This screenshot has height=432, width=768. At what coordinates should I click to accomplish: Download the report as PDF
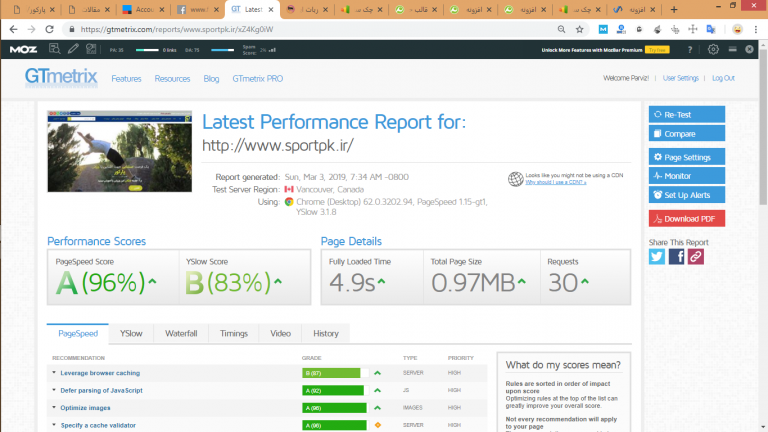[687, 218]
